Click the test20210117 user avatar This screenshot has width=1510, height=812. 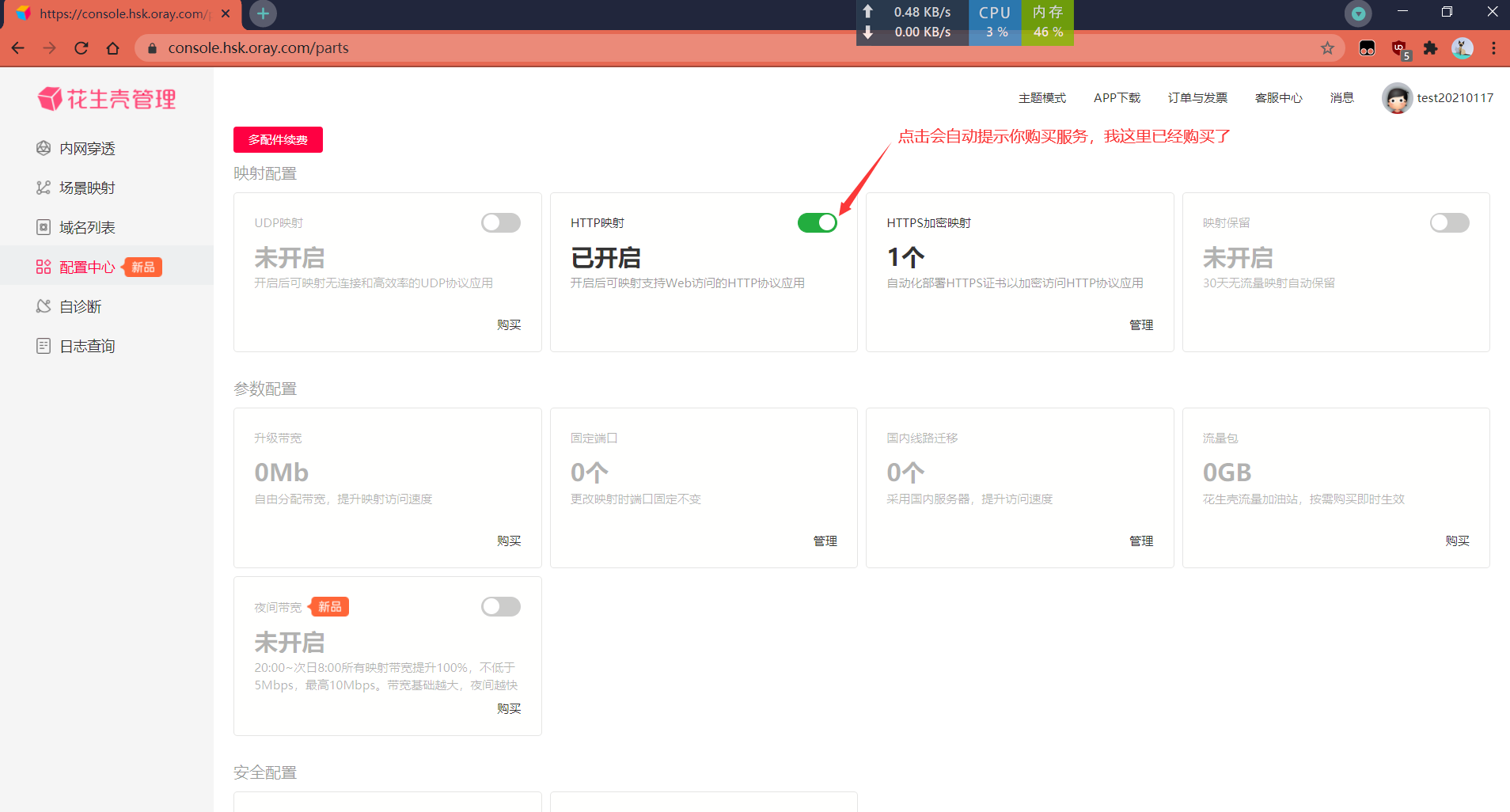pos(1397,98)
